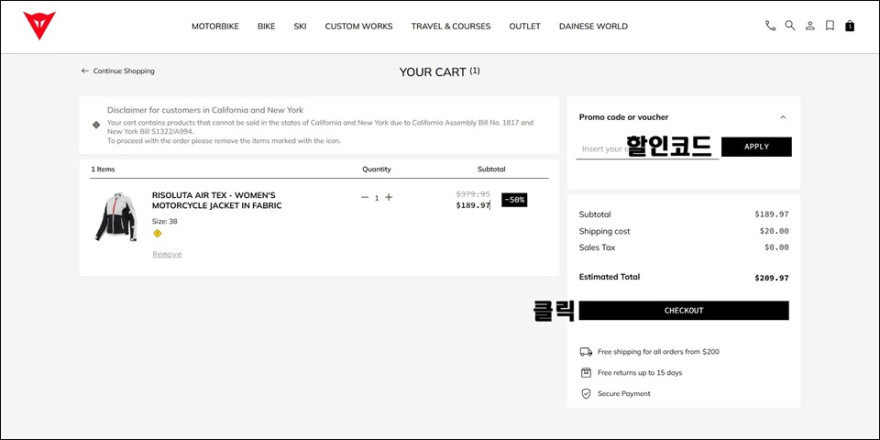Viewport: 880px width, 440px height.
Task: Click the Size: 38 text
Action: [164, 222]
